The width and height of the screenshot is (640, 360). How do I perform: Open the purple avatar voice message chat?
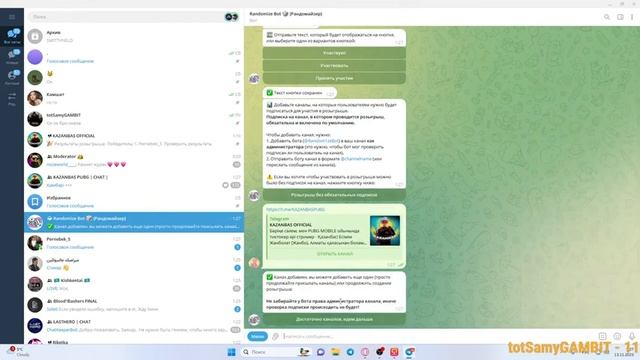[x=134, y=57]
